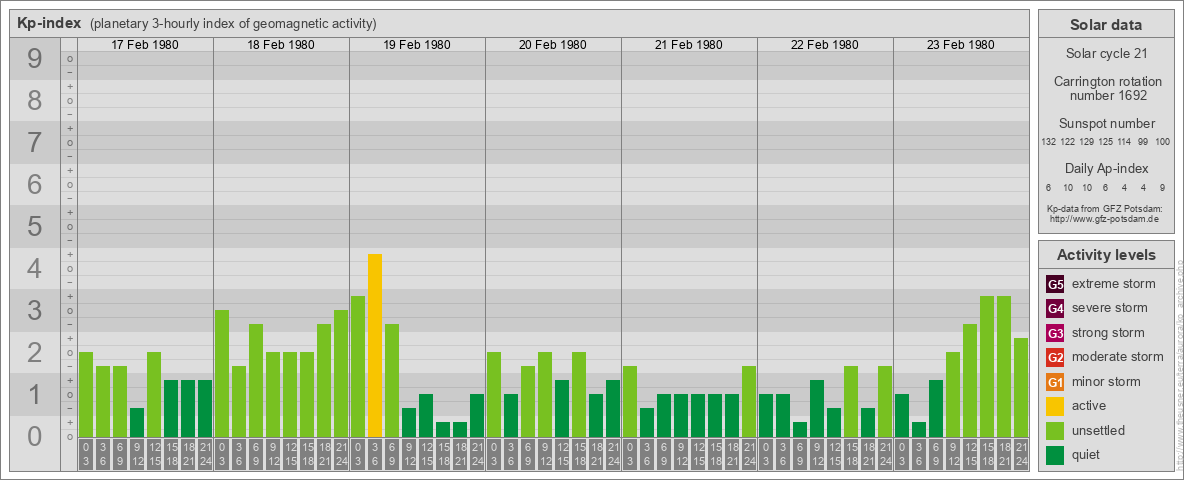The height and width of the screenshot is (480, 1184).
Task: Click the 'moderate storm' legend label
Action: point(1118,356)
